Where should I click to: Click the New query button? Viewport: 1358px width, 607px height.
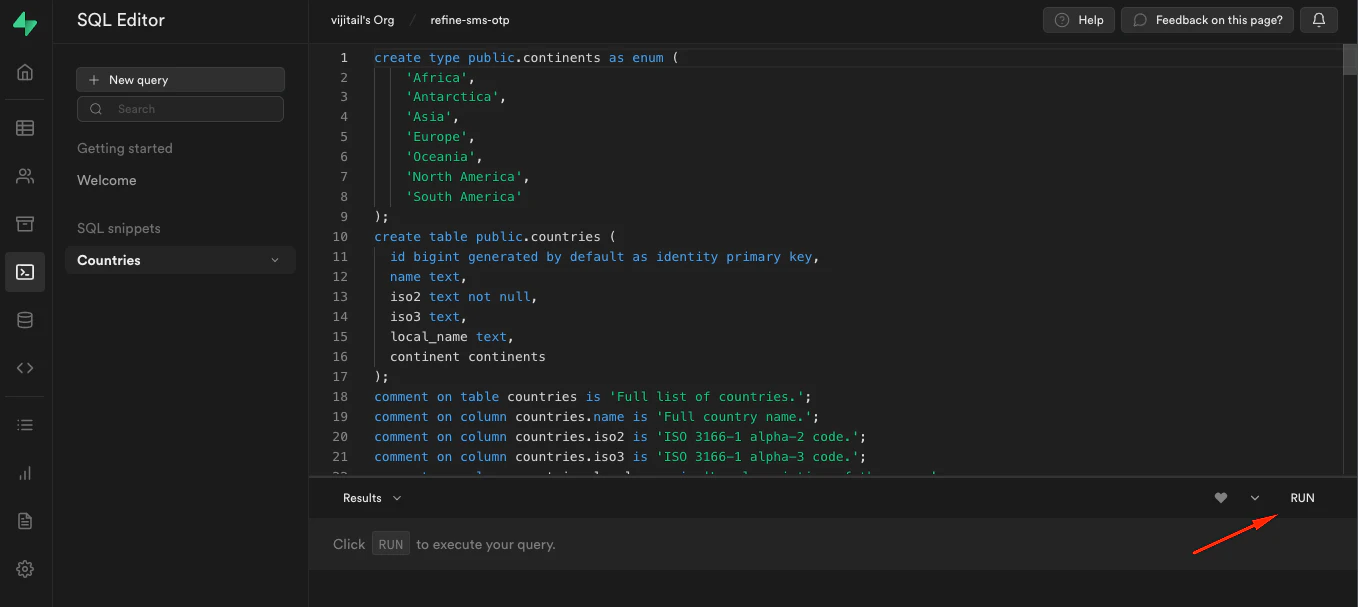click(x=180, y=80)
